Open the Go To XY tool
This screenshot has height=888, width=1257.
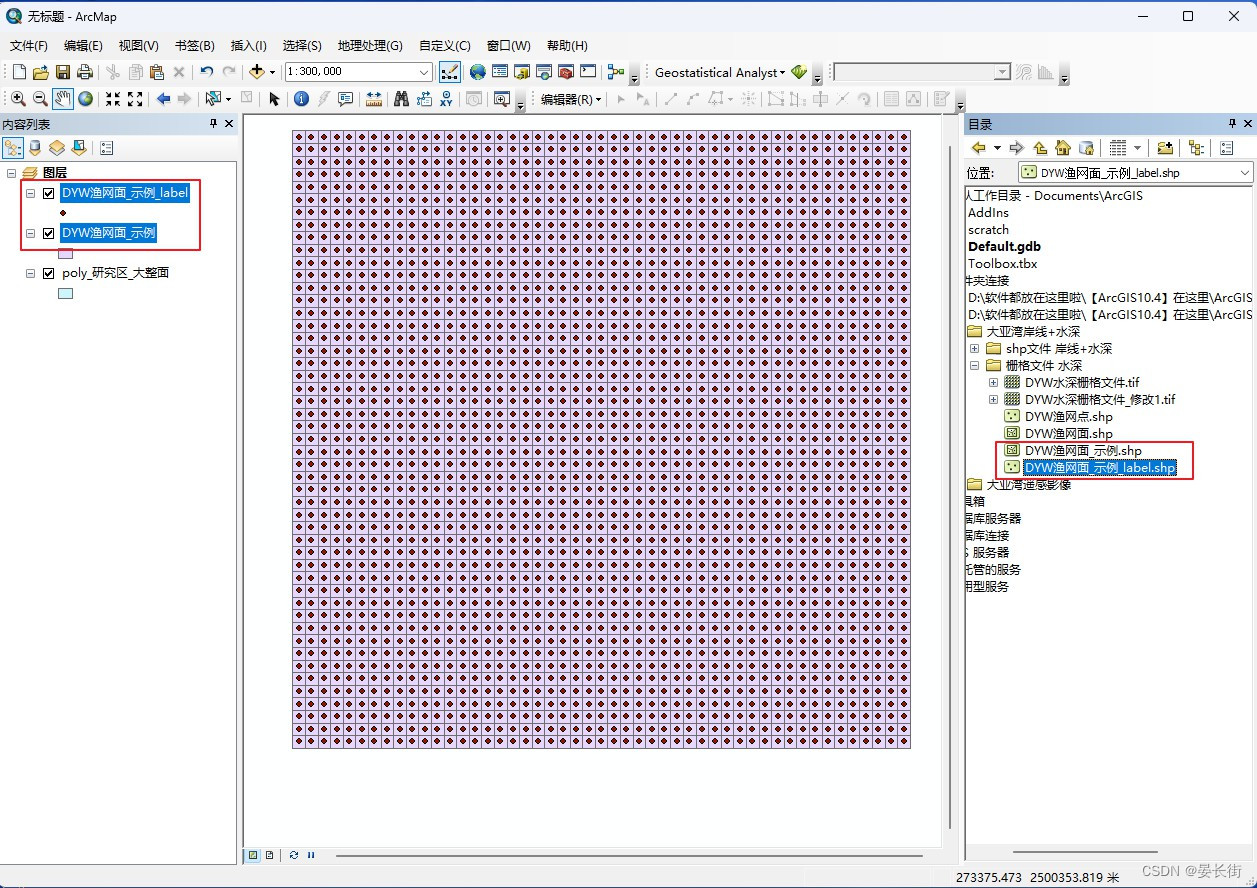(x=446, y=99)
